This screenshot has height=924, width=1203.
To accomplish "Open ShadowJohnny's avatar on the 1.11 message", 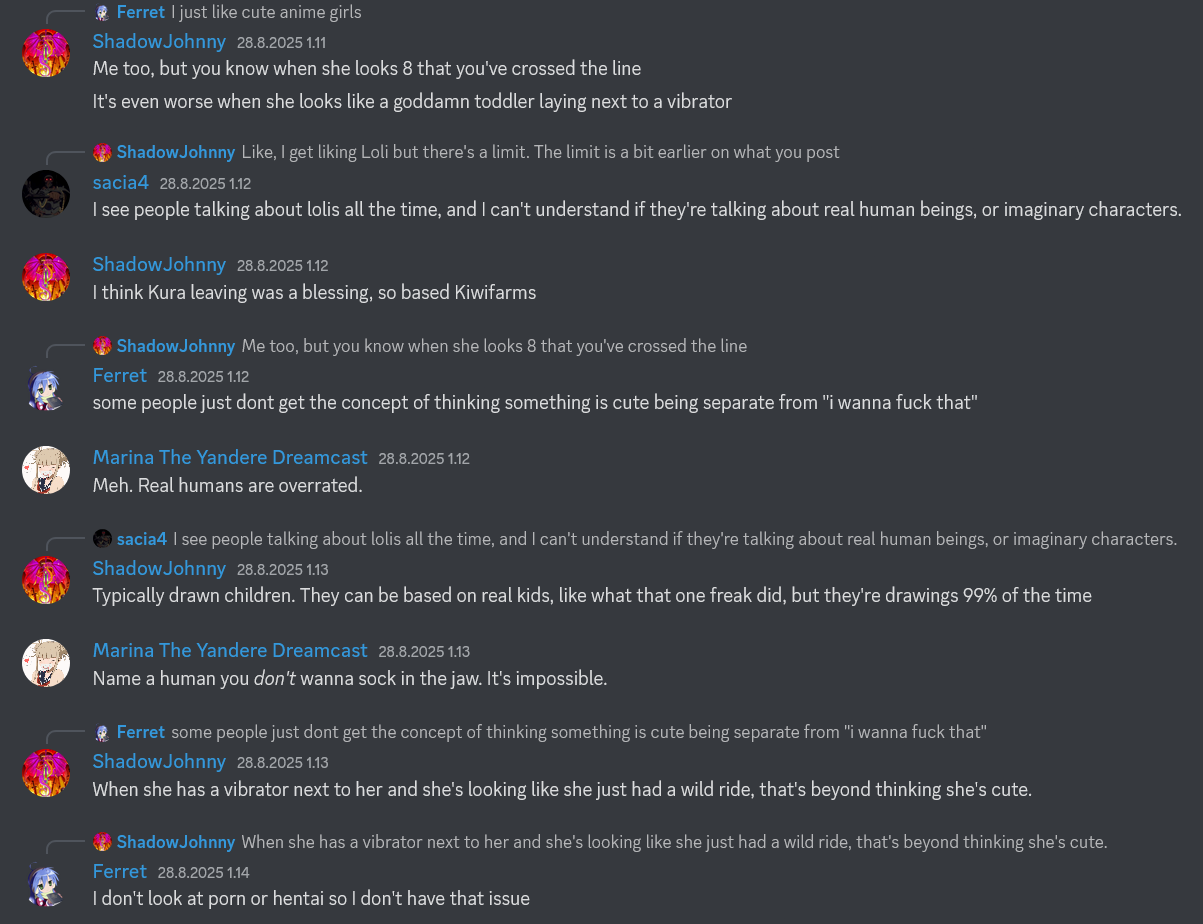I will (46, 53).
